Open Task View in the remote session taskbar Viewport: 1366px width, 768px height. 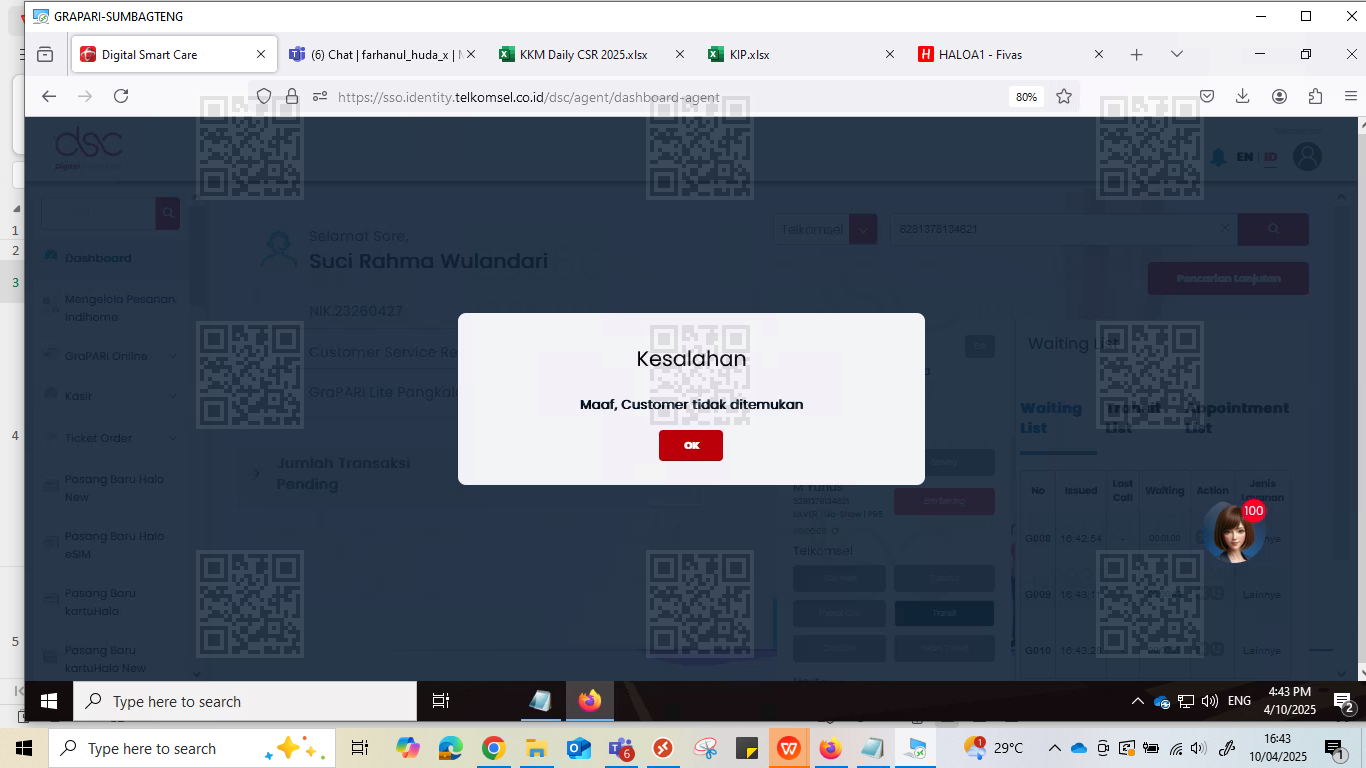pyautogui.click(x=440, y=701)
